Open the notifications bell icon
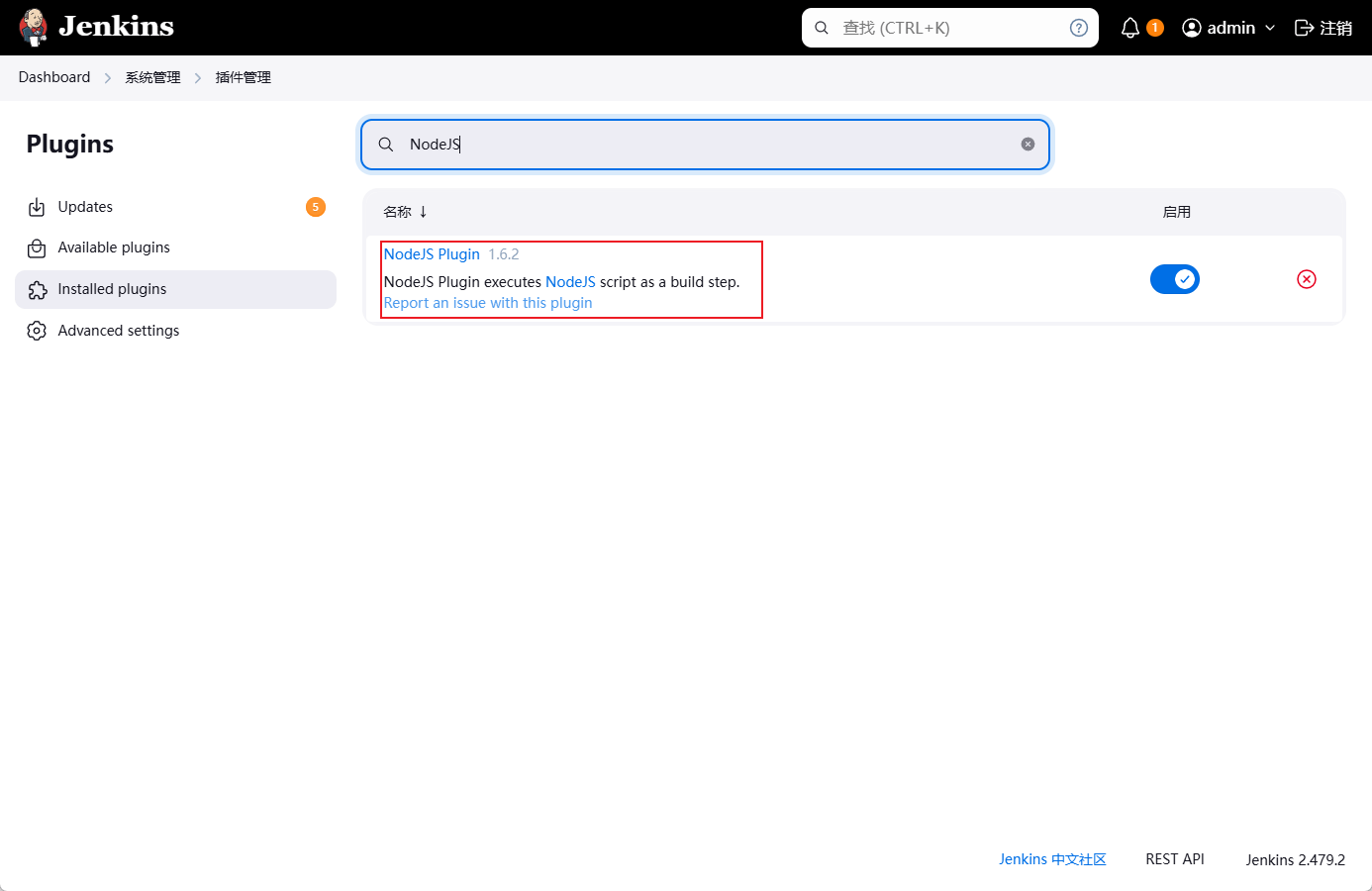The height and width of the screenshot is (891, 1372). click(1129, 28)
